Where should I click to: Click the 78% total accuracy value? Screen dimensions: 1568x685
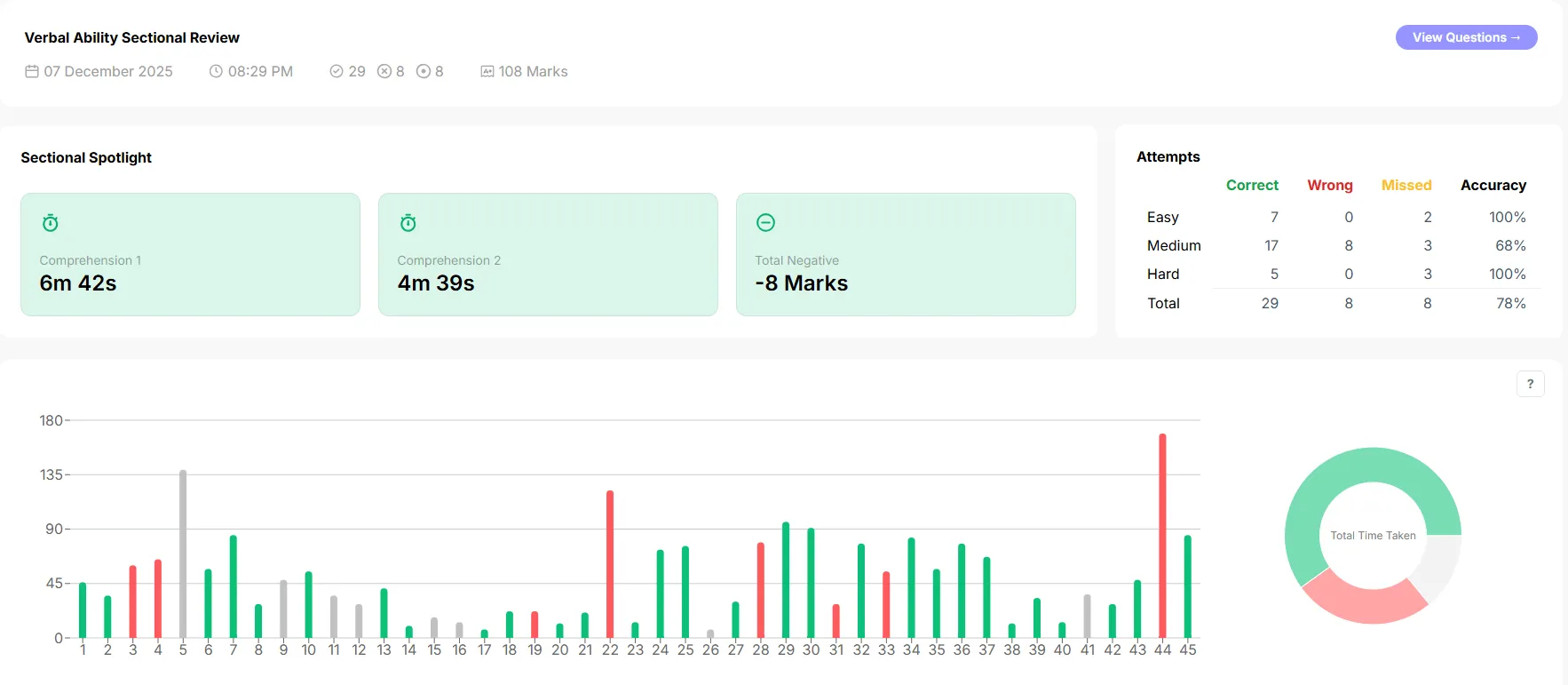[x=1510, y=303]
